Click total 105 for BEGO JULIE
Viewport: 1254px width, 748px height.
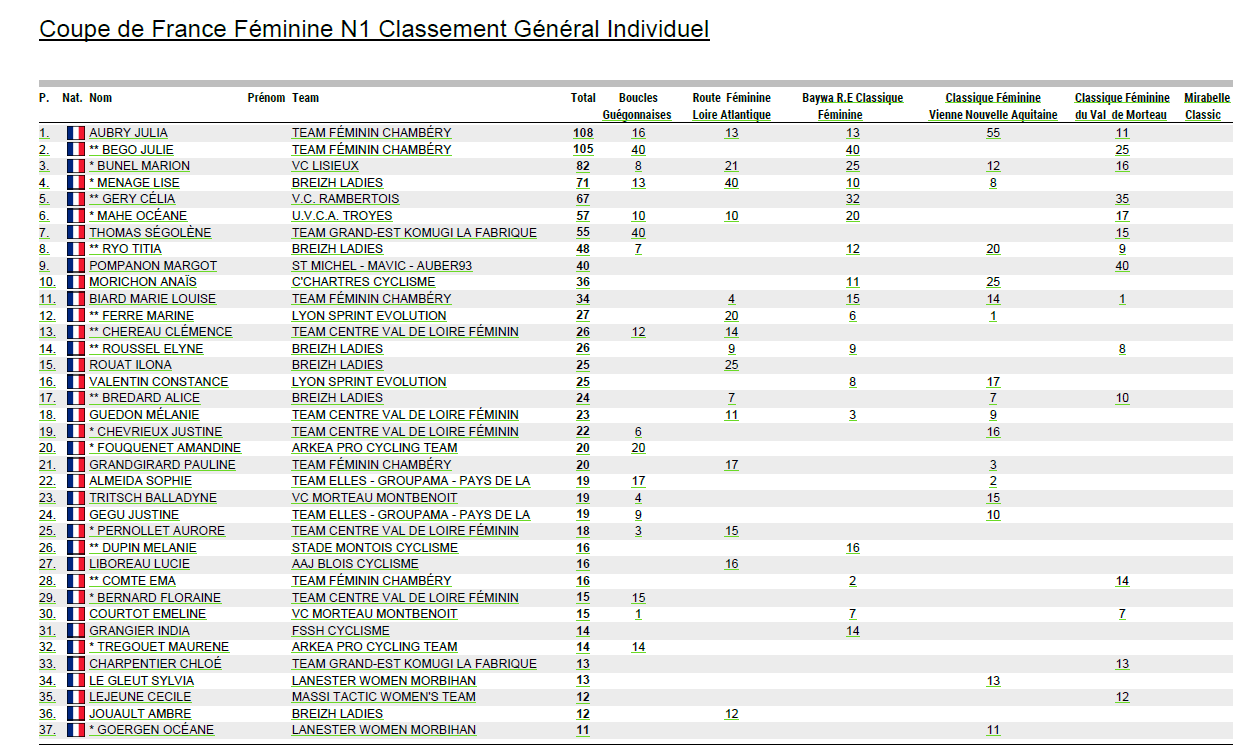point(584,150)
